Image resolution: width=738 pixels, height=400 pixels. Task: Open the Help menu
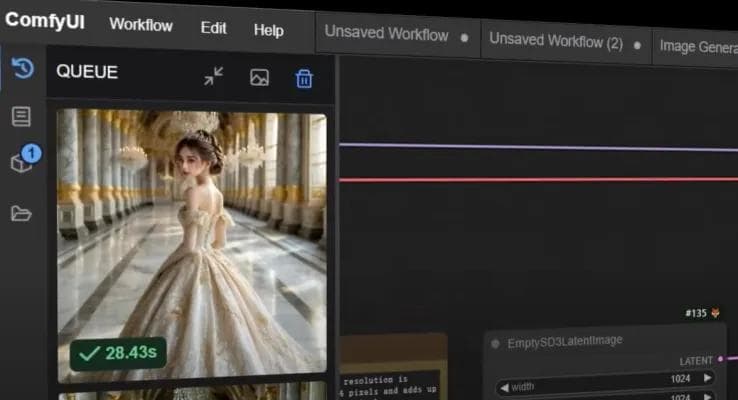click(x=268, y=31)
